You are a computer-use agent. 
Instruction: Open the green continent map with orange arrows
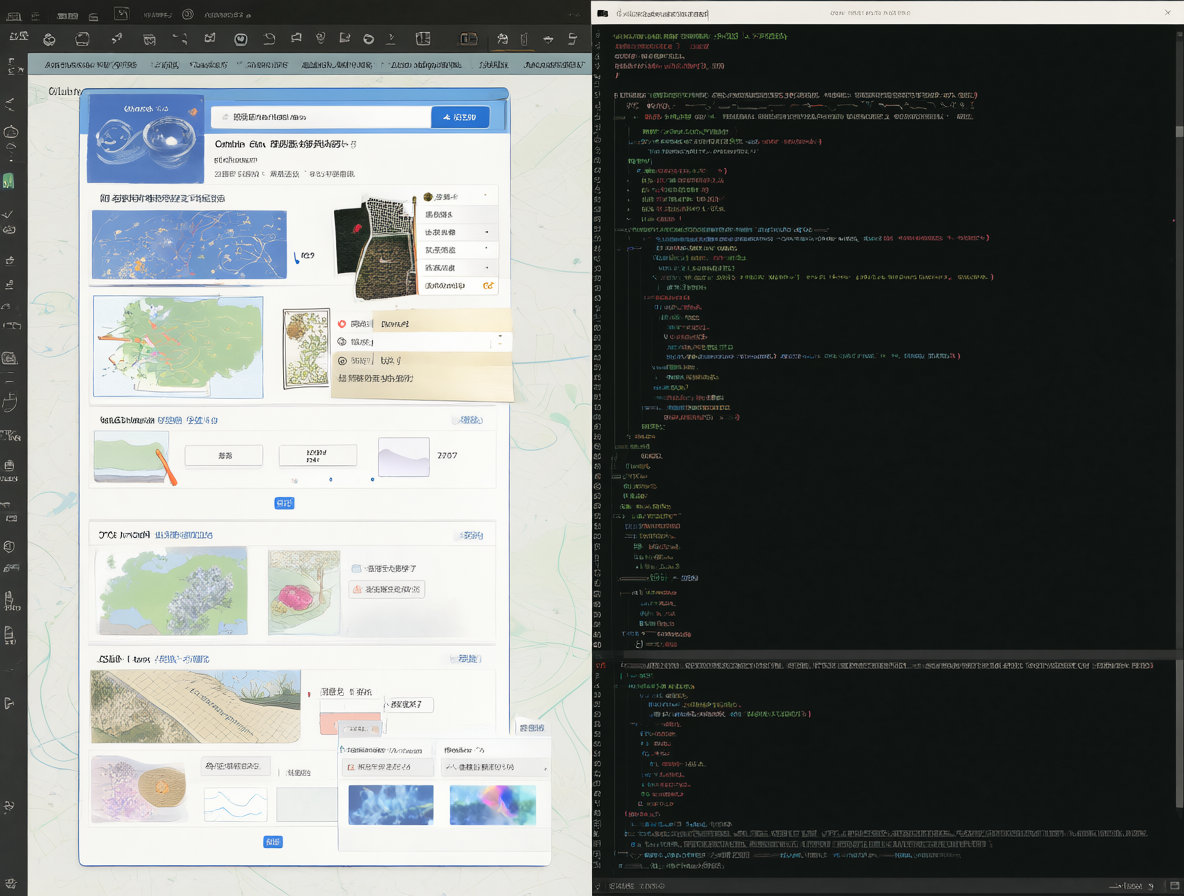tap(178, 346)
